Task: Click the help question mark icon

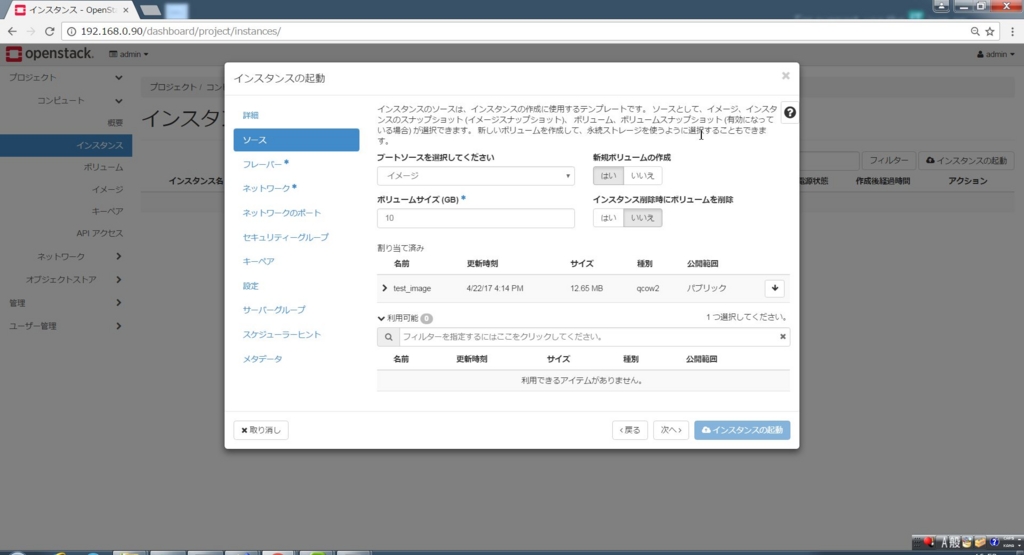Action: pos(790,113)
